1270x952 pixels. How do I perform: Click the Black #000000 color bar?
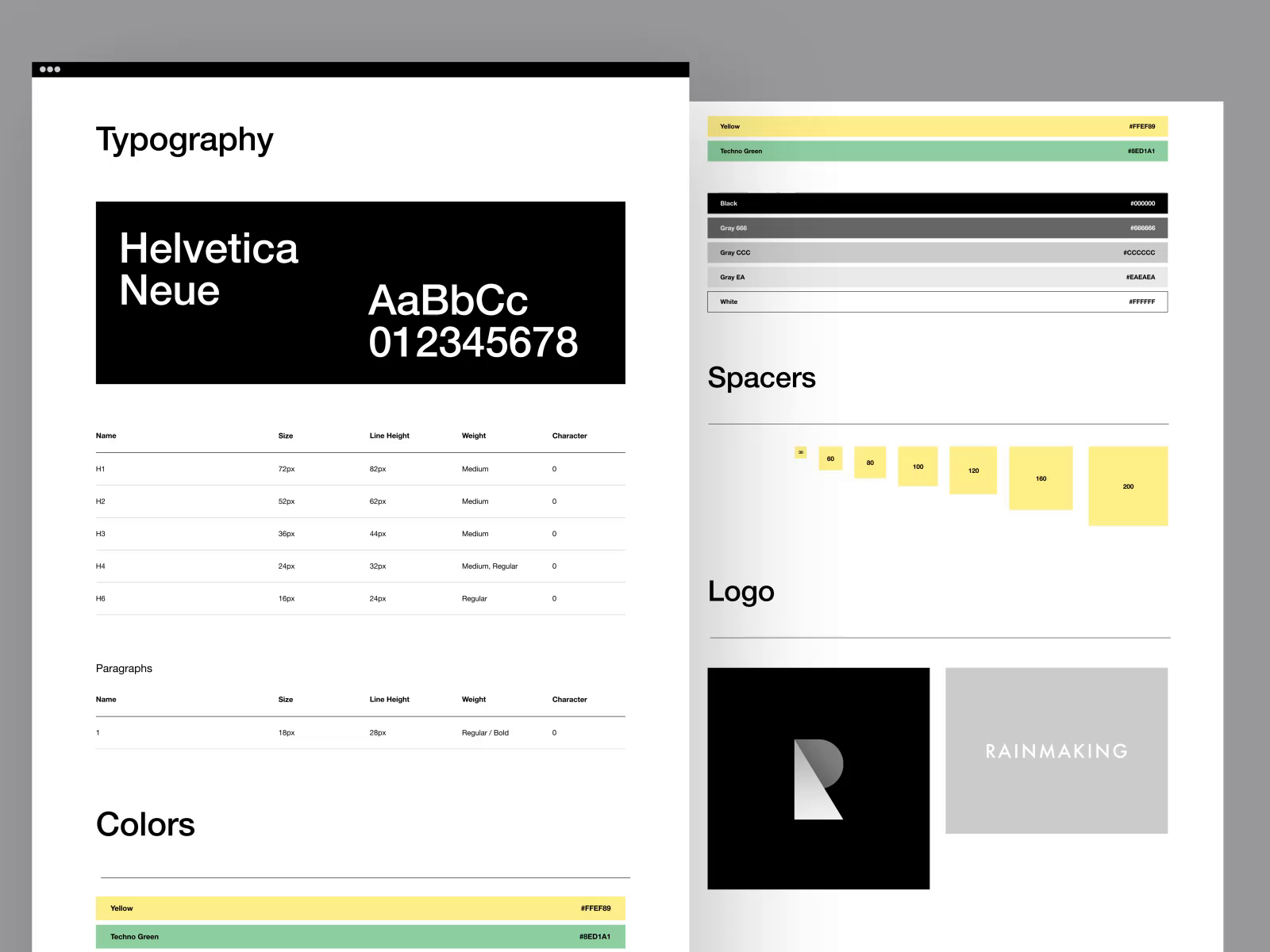tap(937, 203)
